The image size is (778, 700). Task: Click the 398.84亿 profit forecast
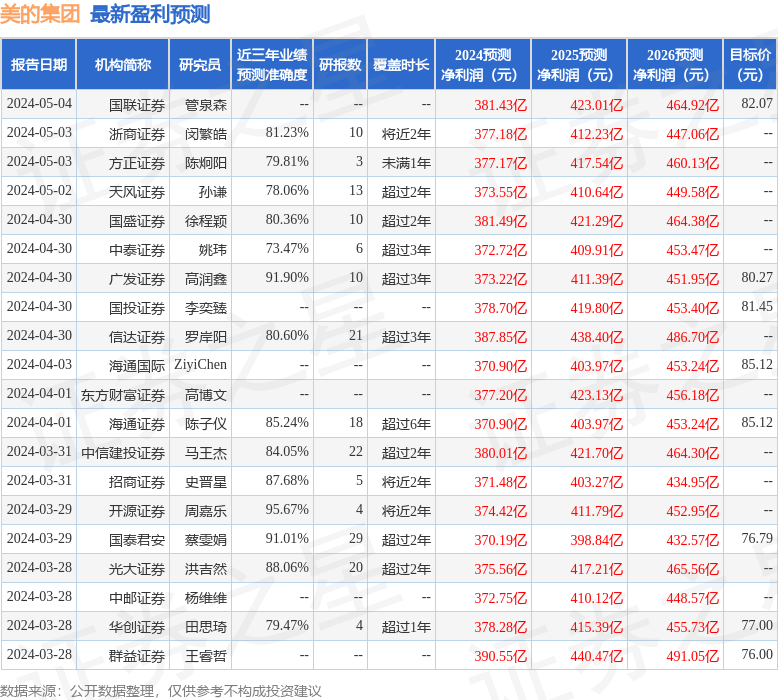pos(596,540)
